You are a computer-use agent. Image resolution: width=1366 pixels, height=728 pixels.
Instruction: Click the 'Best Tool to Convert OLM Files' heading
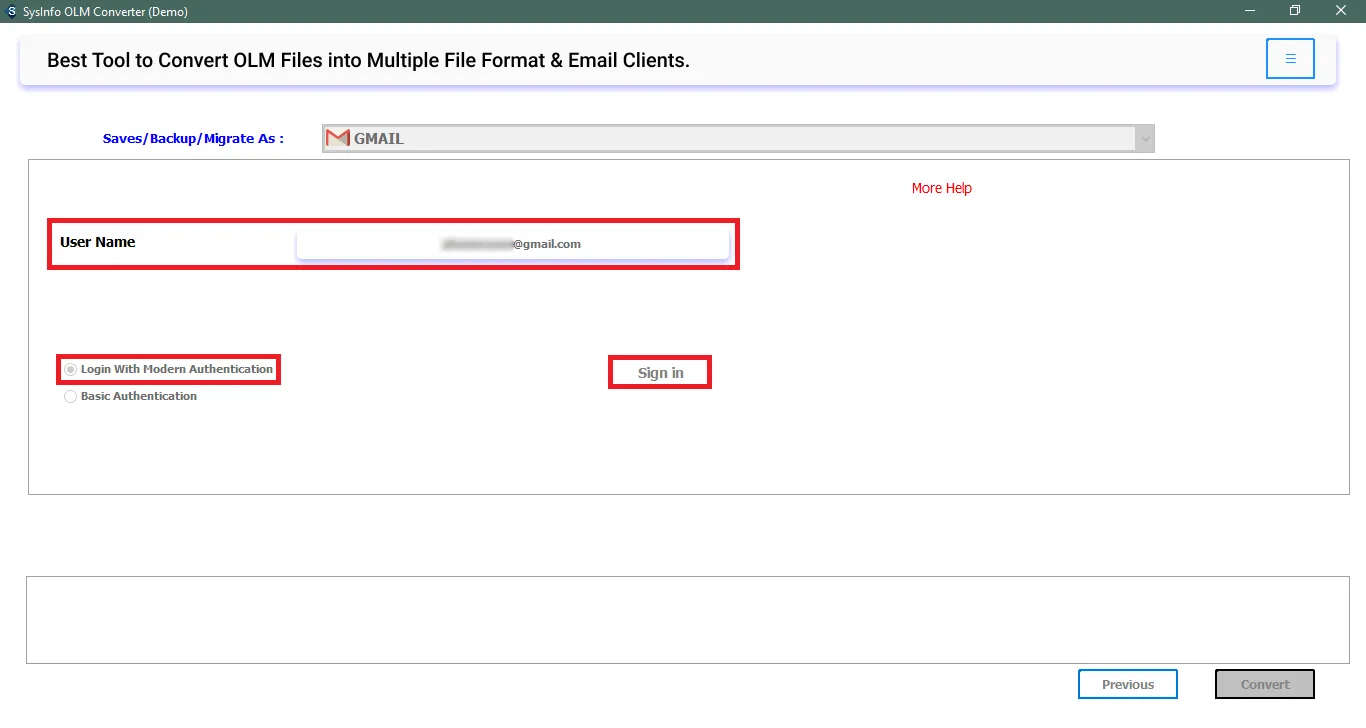click(x=368, y=60)
